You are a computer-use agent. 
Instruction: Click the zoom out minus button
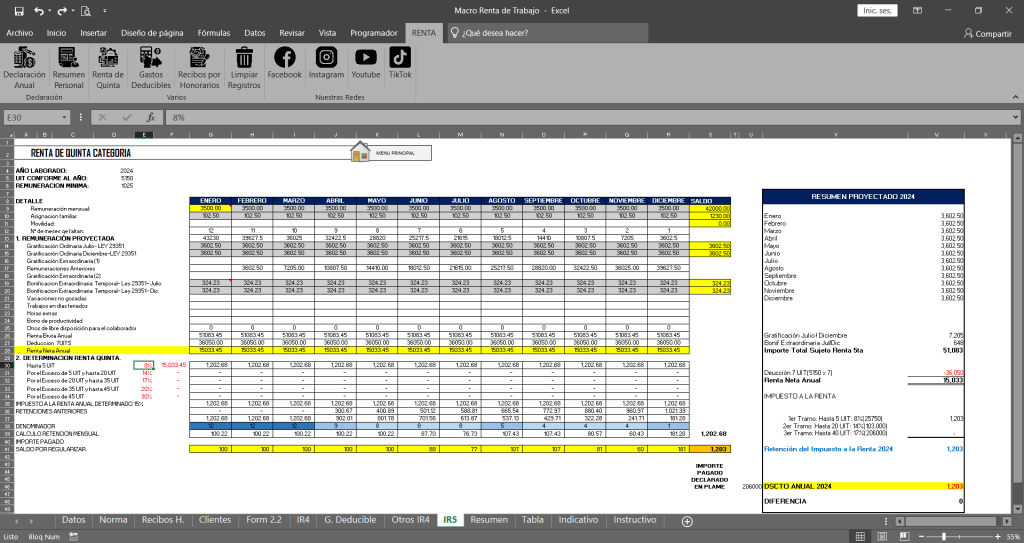pyautogui.click(x=921, y=536)
